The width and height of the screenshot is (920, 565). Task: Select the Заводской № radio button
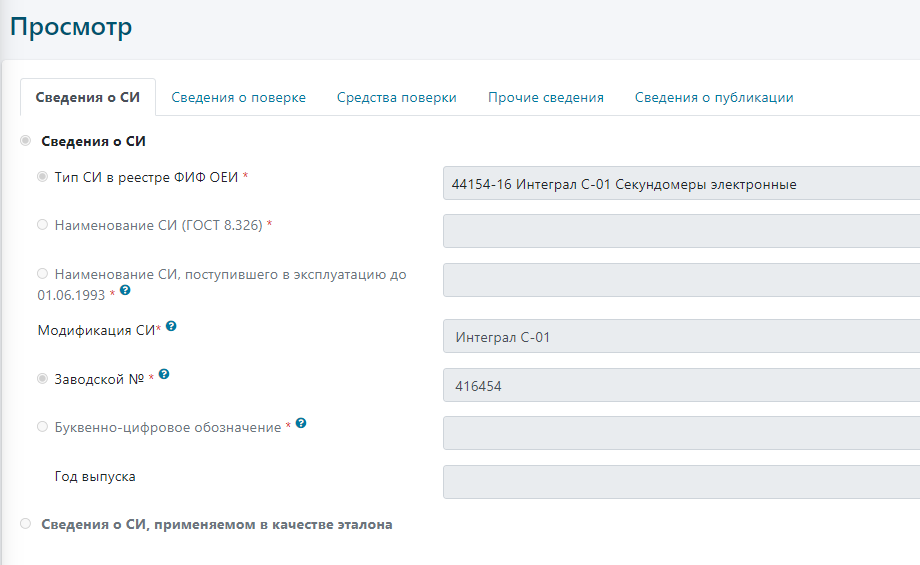tap(42, 379)
